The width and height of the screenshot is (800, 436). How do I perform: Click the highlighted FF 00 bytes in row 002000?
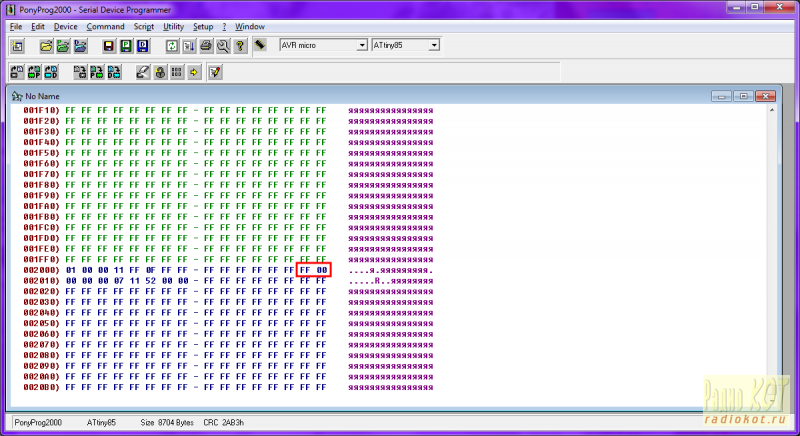click(313, 270)
